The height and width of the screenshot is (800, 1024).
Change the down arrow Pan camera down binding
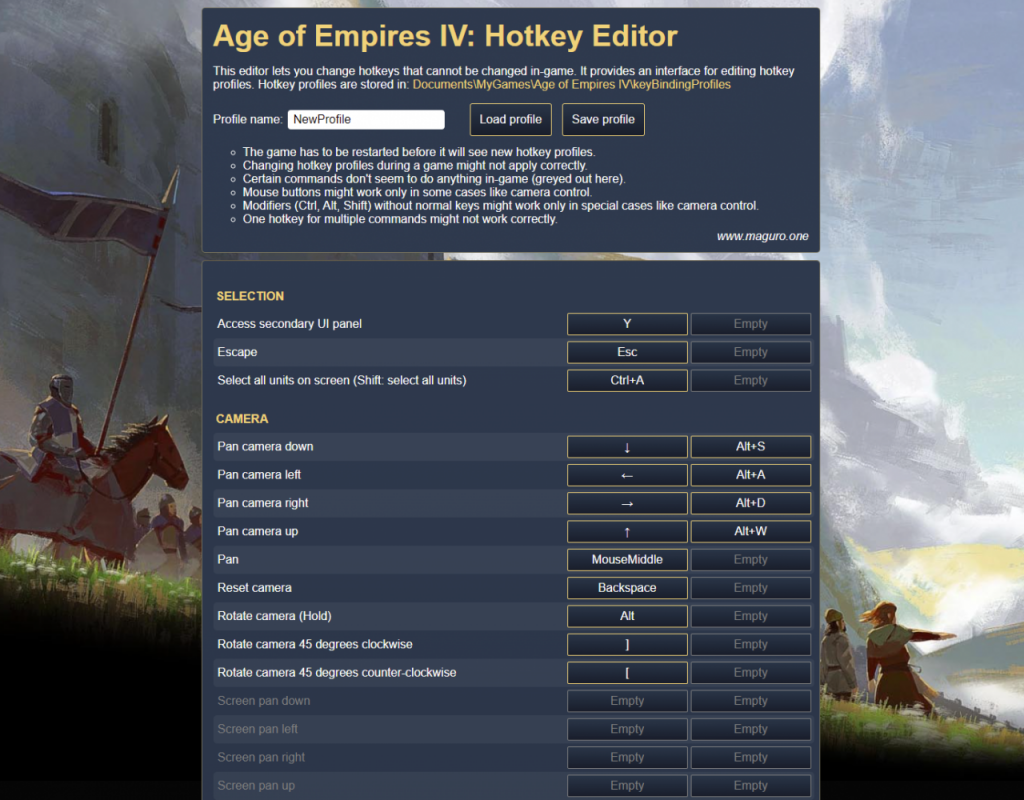627,447
